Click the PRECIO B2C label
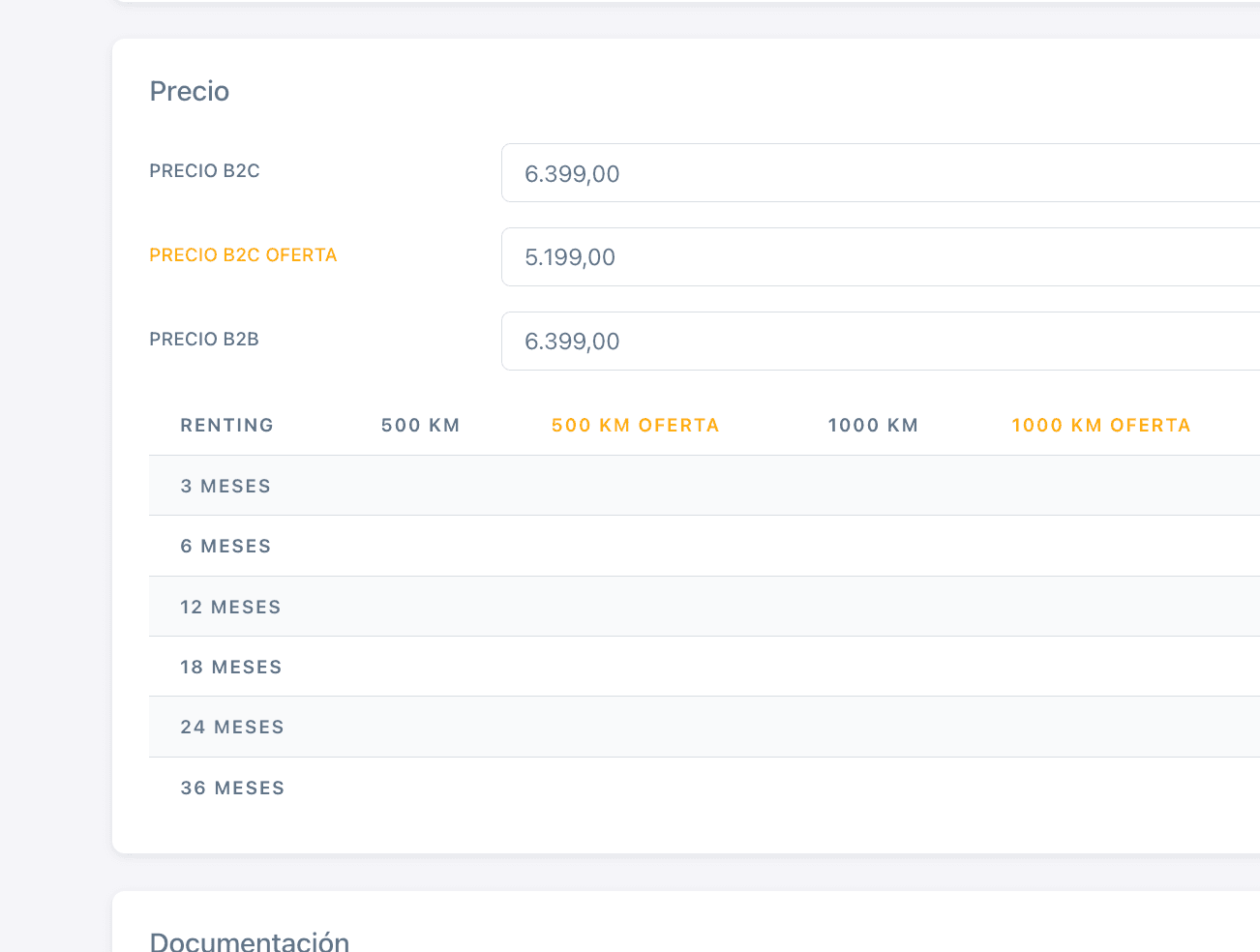This screenshot has height=952, width=1260. 204,171
